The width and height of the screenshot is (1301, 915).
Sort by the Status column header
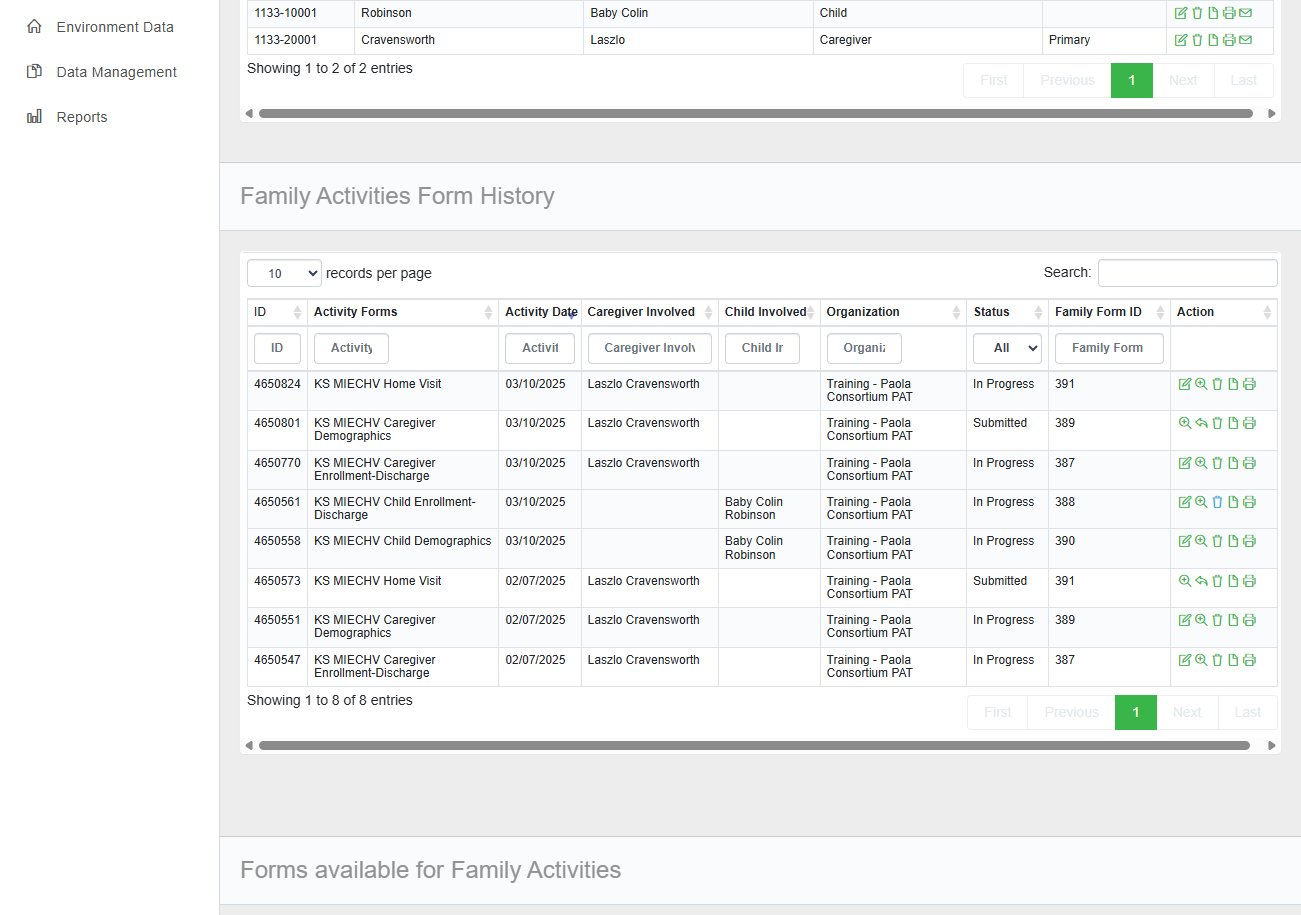click(1007, 312)
